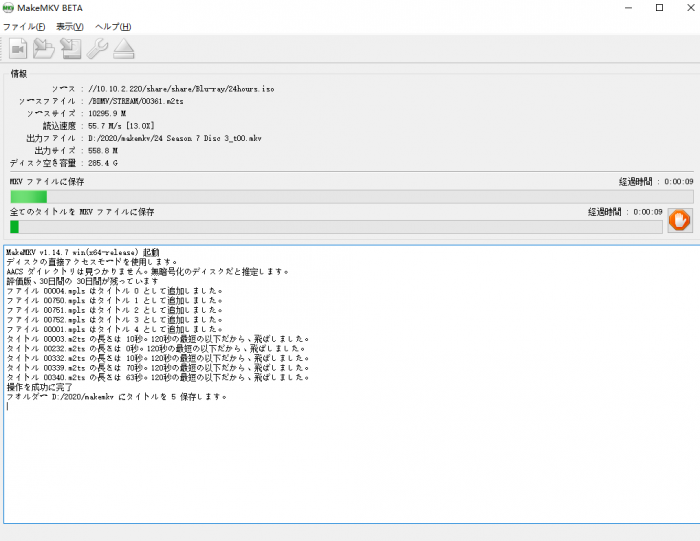Click the output size 558.8 M value

[103, 151]
